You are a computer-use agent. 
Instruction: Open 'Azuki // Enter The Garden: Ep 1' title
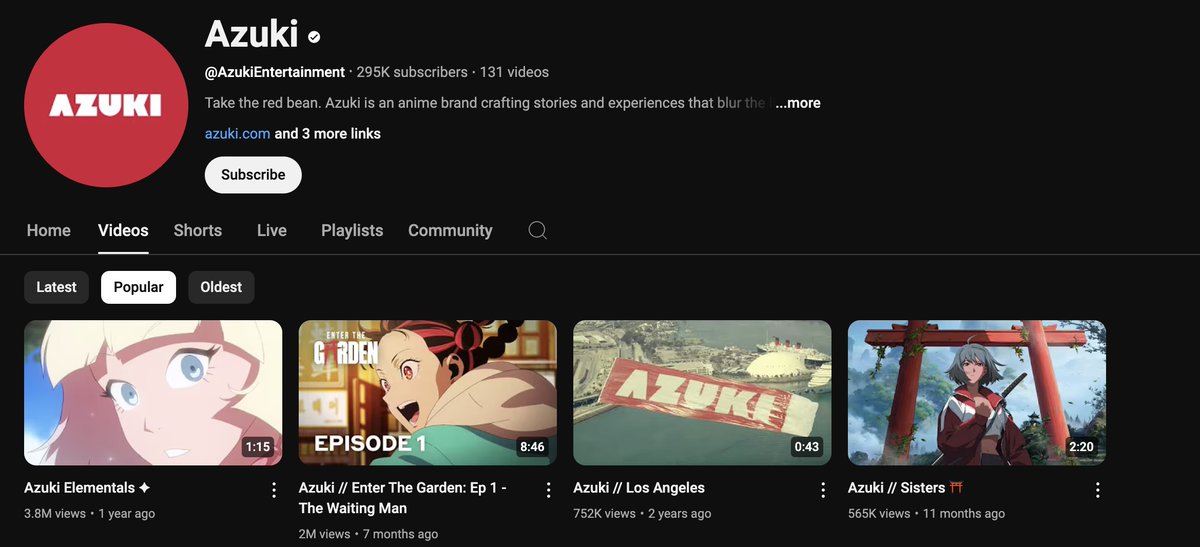403,498
